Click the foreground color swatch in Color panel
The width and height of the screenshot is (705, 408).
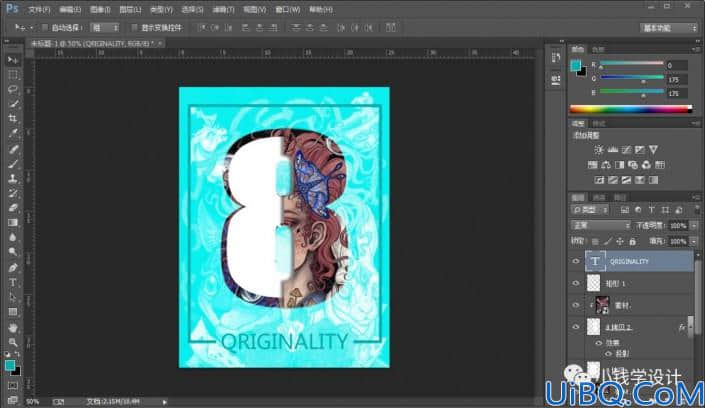(x=576, y=65)
